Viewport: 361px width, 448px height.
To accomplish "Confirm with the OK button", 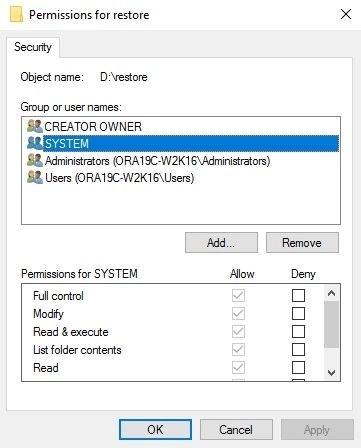I will click(x=155, y=430).
